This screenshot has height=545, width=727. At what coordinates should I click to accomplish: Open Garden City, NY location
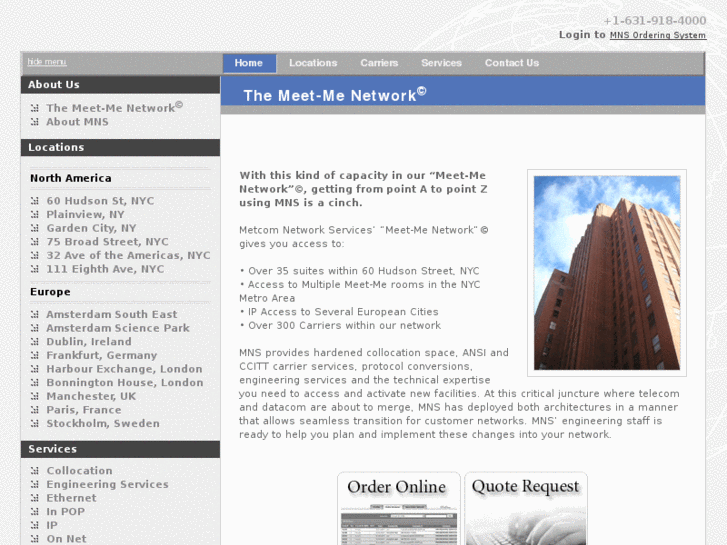[91, 228]
